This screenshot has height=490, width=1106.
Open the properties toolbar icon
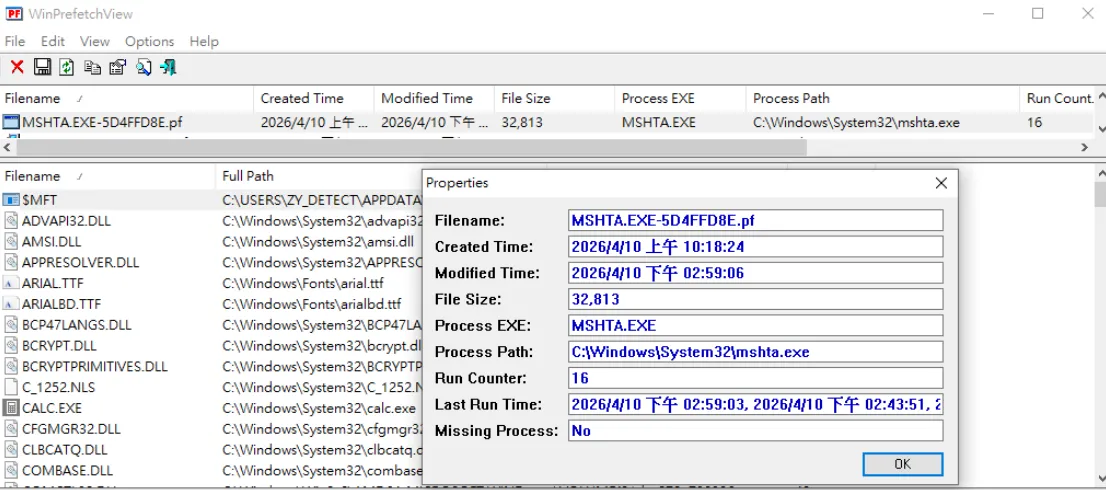118,67
